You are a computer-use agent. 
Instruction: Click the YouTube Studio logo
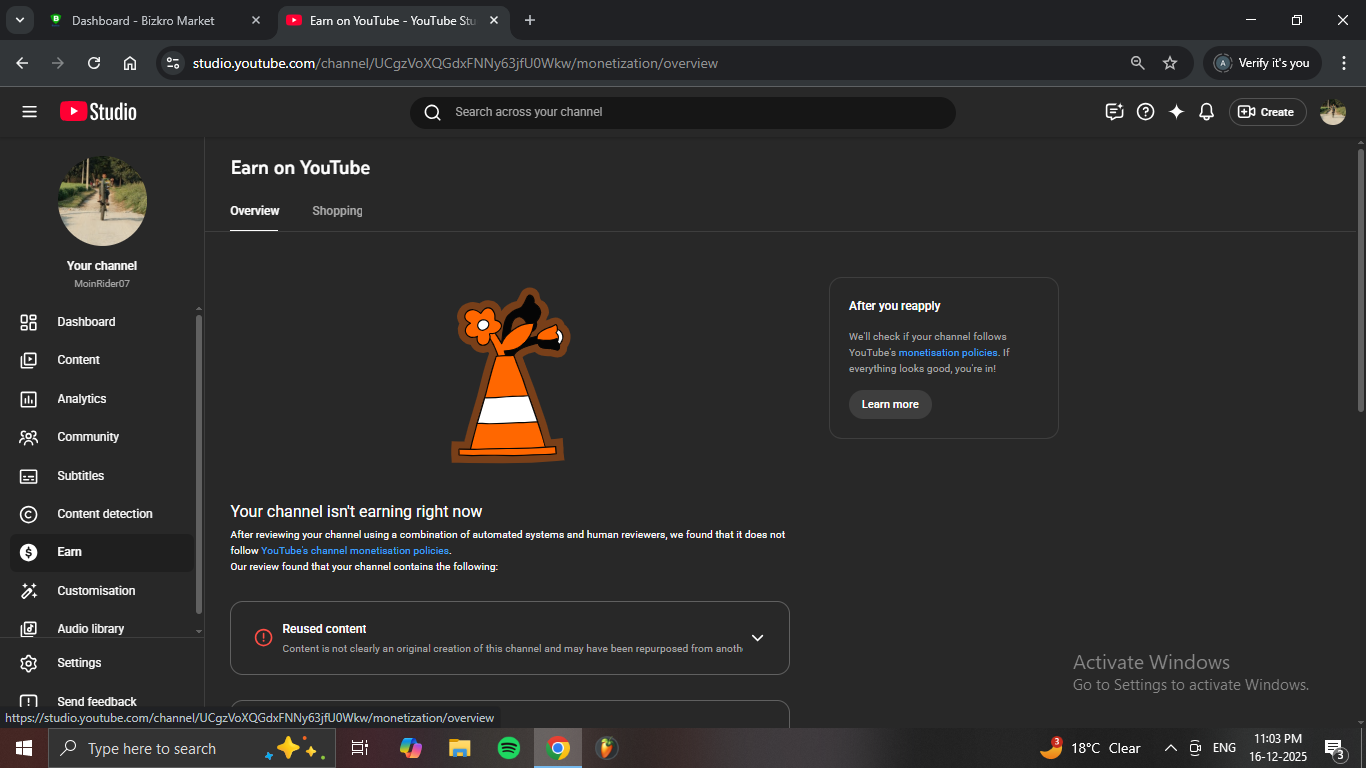click(98, 112)
